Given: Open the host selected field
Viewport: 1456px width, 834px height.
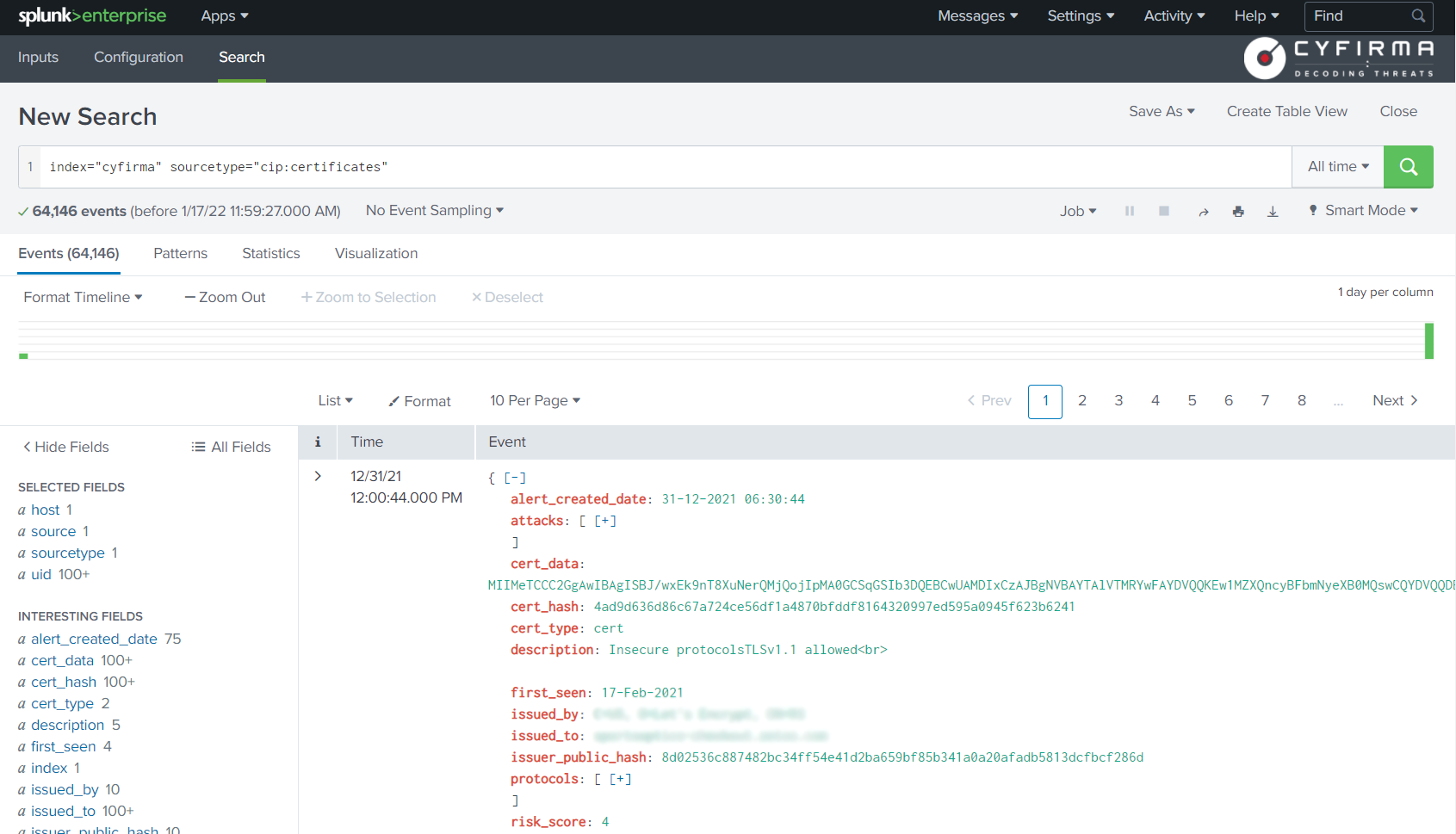Looking at the screenshot, I should click(46, 510).
